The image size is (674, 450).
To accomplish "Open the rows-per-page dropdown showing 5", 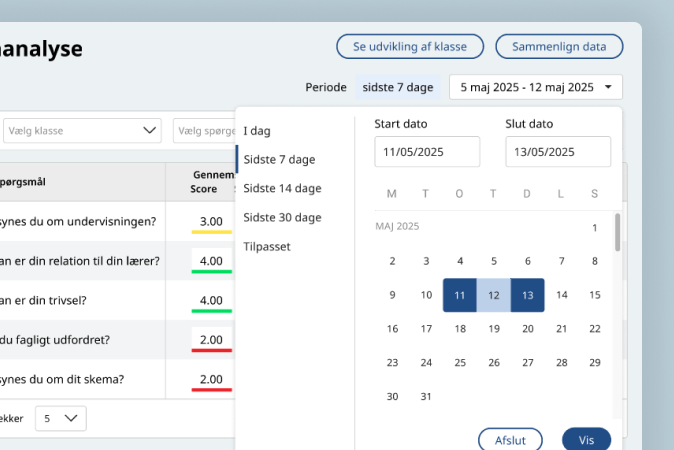I will [61, 418].
